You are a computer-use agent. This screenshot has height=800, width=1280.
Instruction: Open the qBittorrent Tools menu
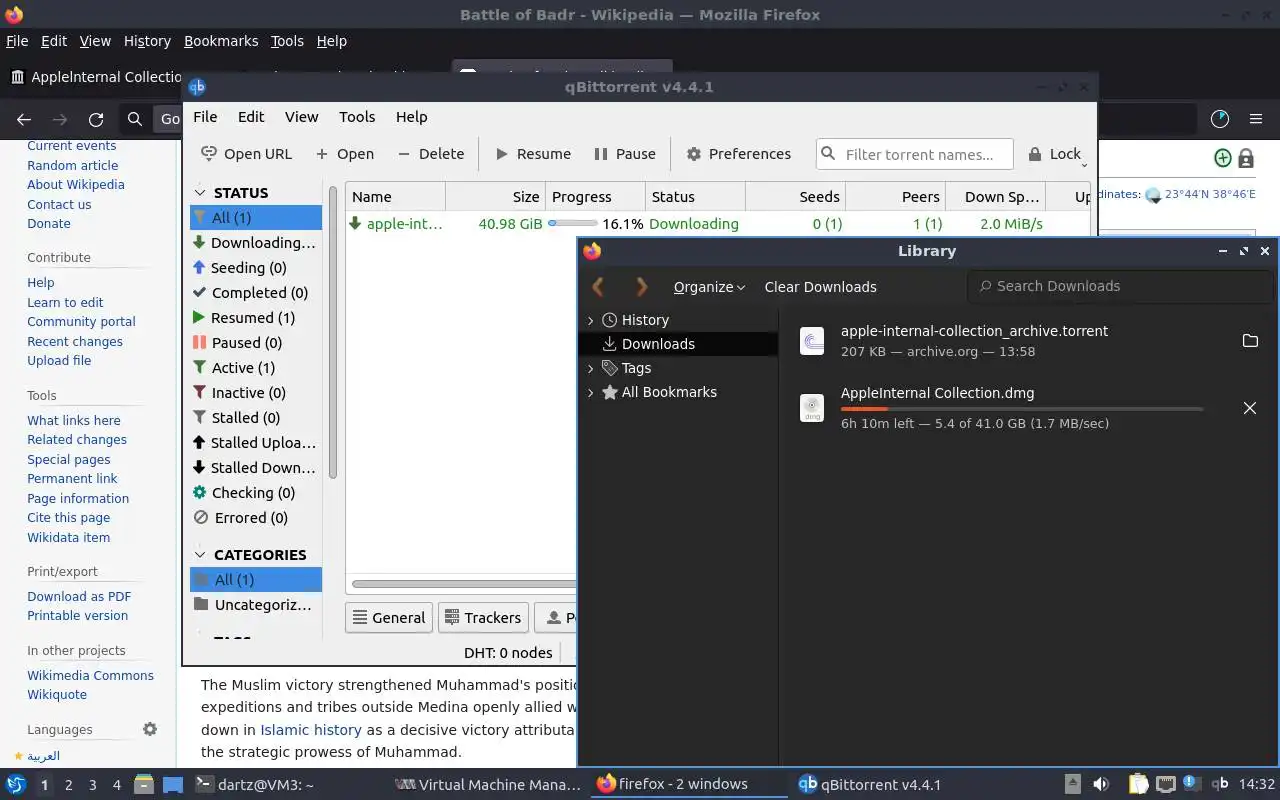coord(357,117)
